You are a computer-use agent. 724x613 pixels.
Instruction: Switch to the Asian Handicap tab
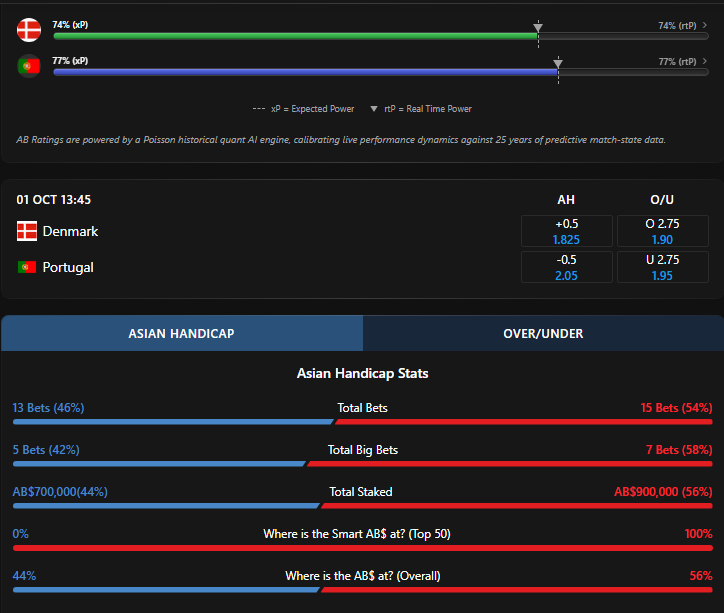tap(182, 333)
